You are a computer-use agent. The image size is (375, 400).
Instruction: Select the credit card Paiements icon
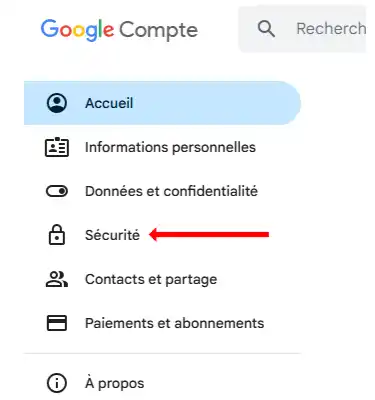(57, 323)
